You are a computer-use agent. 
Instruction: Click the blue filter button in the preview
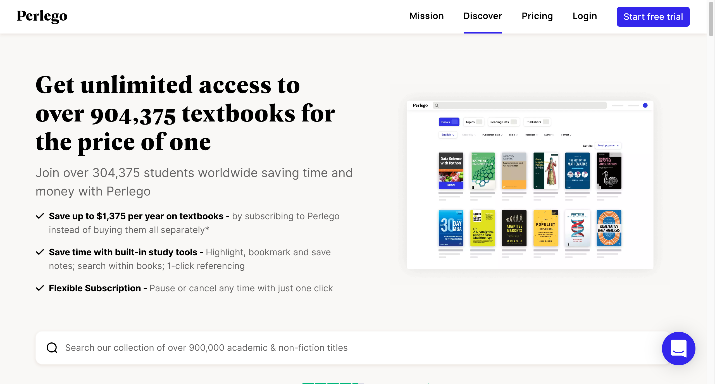click(449, 122)
